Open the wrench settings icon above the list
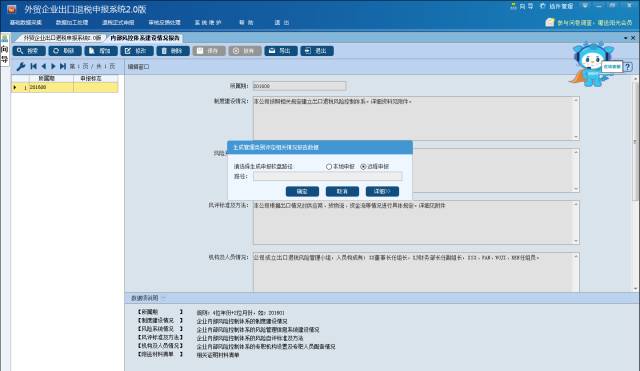This screenshot has width=640, height=371. (21, 66)
